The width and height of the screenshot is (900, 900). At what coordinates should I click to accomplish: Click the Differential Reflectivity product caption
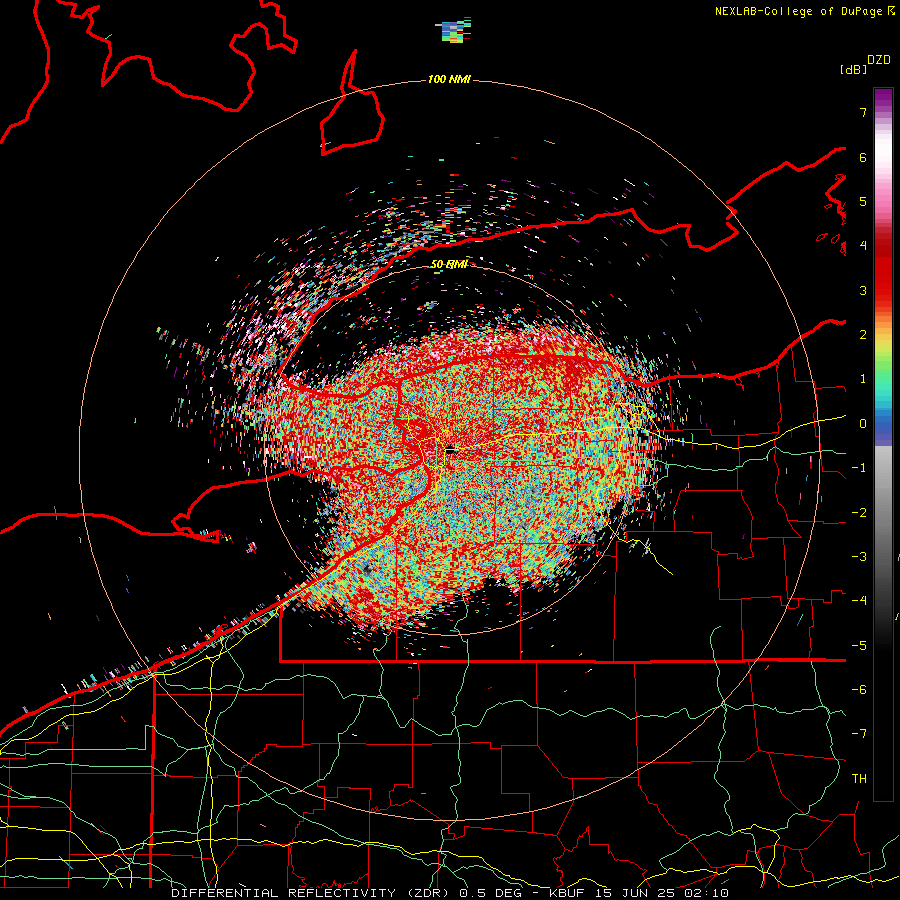[x=450, y=893]
